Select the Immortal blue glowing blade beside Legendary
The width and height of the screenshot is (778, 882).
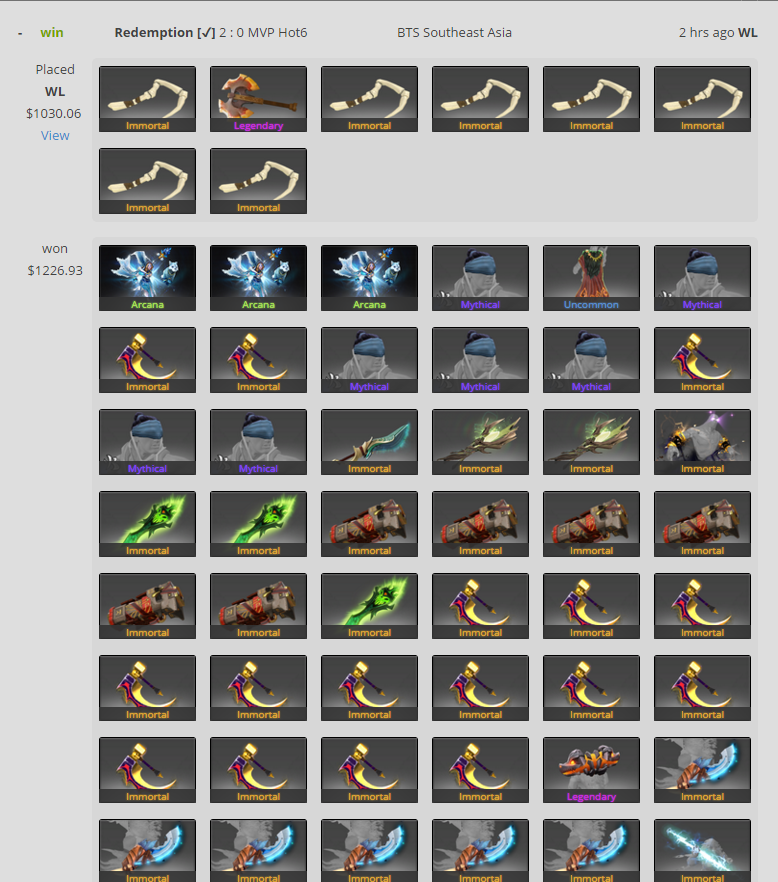coord(702,770)
